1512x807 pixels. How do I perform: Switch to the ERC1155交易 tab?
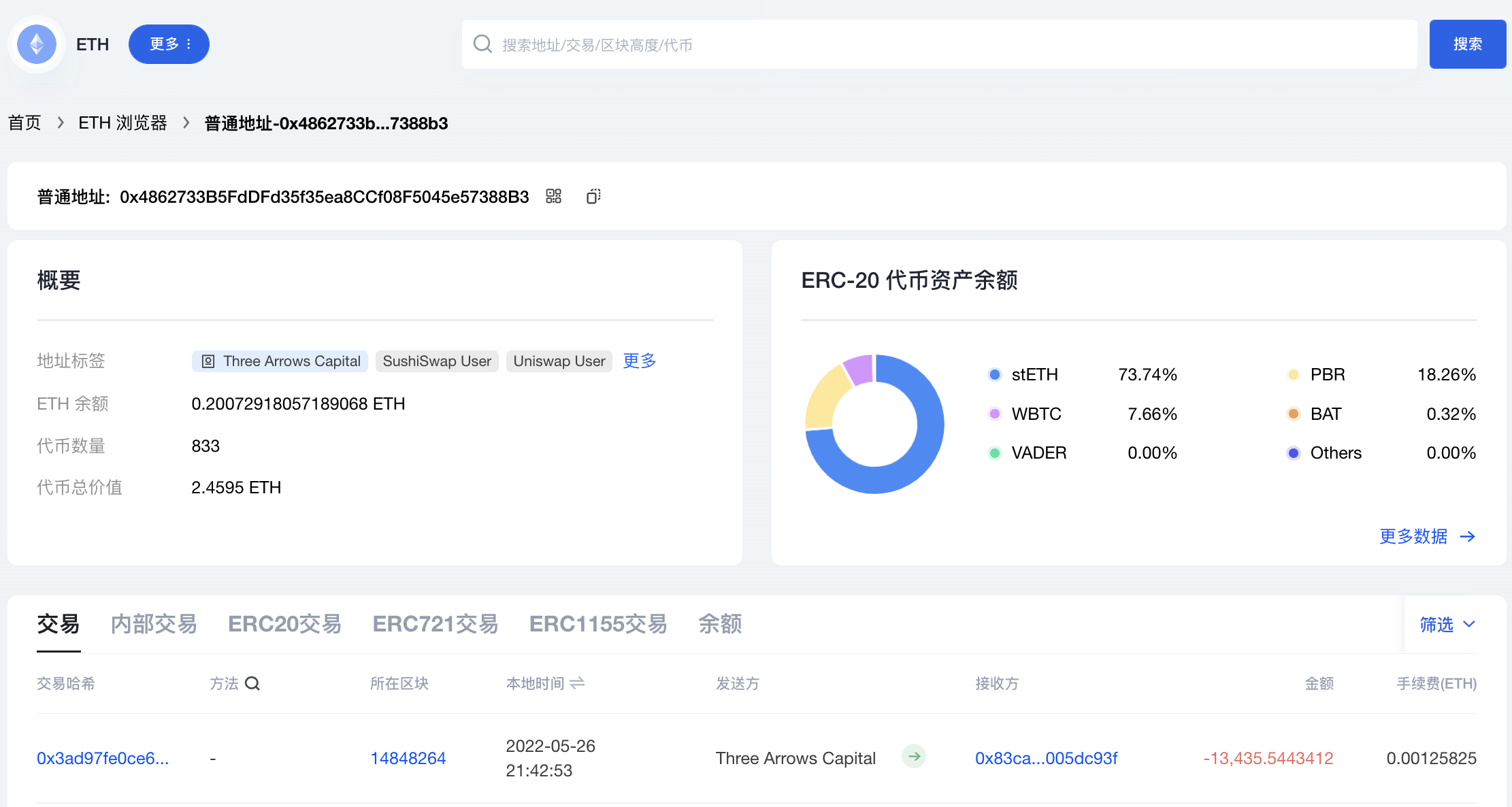click(598, 624)
